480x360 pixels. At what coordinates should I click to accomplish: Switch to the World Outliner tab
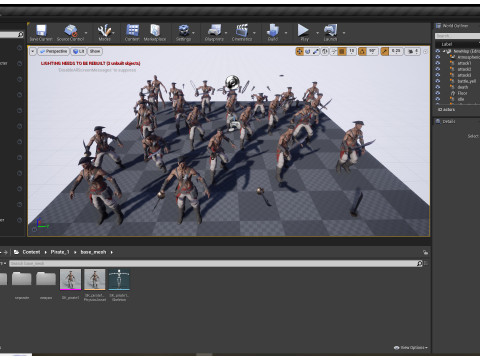(x=452, y=26)
